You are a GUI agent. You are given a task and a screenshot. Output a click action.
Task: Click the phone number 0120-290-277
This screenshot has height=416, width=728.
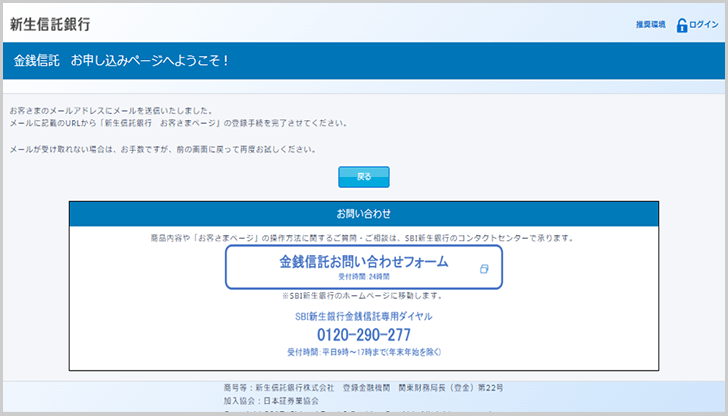tap(364, 334)
